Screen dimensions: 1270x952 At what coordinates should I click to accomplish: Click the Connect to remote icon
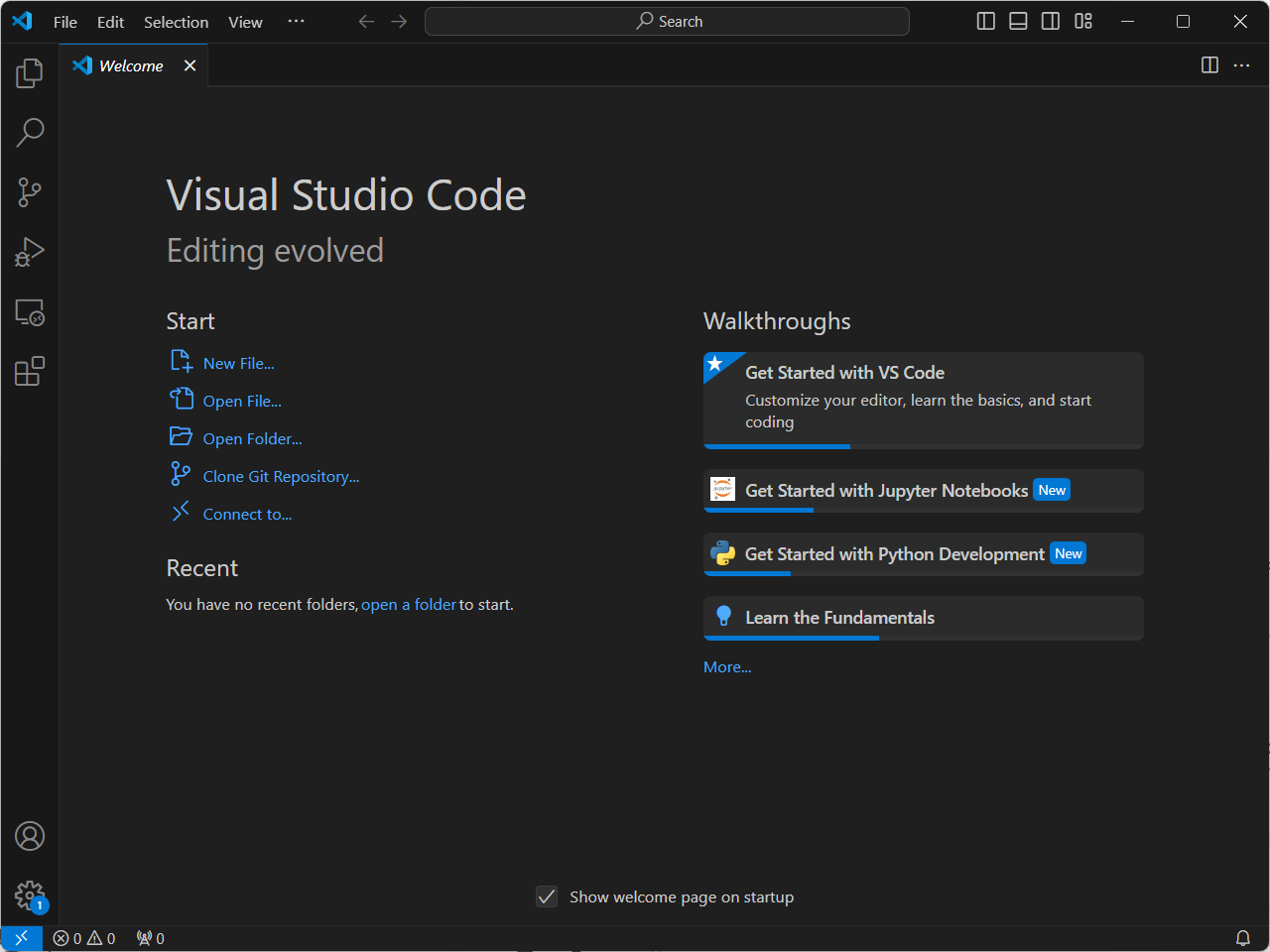(x=181, y=512)
